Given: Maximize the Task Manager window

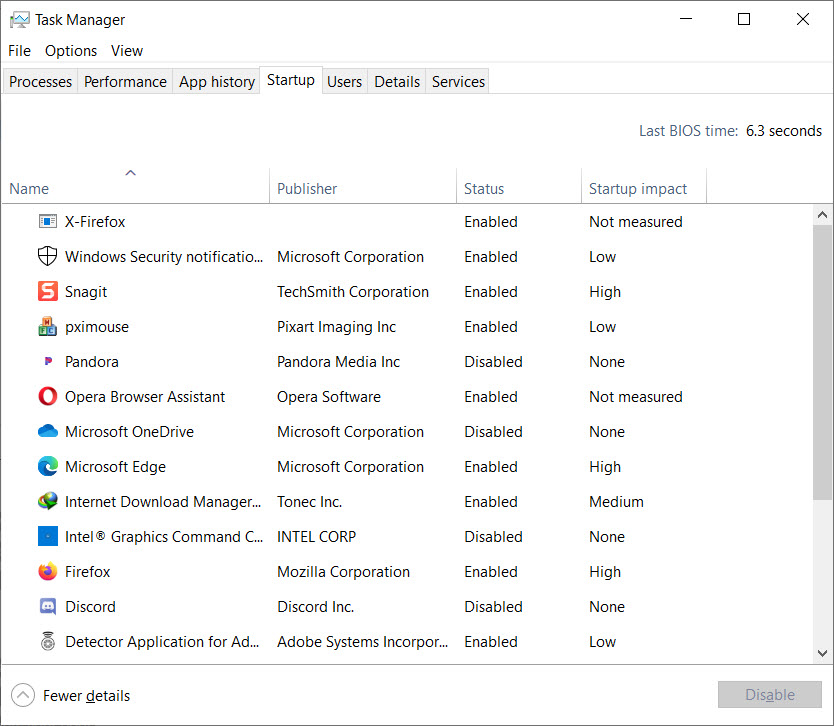Looking at the screenshot, I should click(744, 19).
